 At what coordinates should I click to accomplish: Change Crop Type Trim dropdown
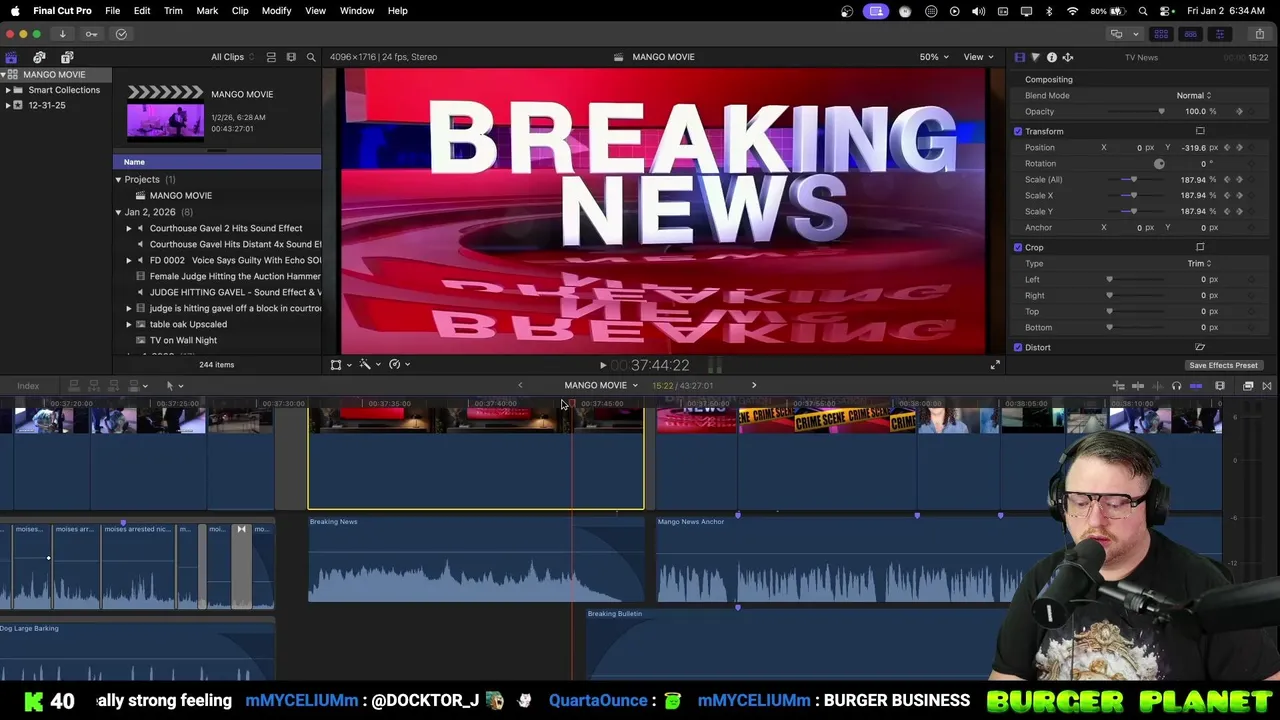click(1199, 263)
